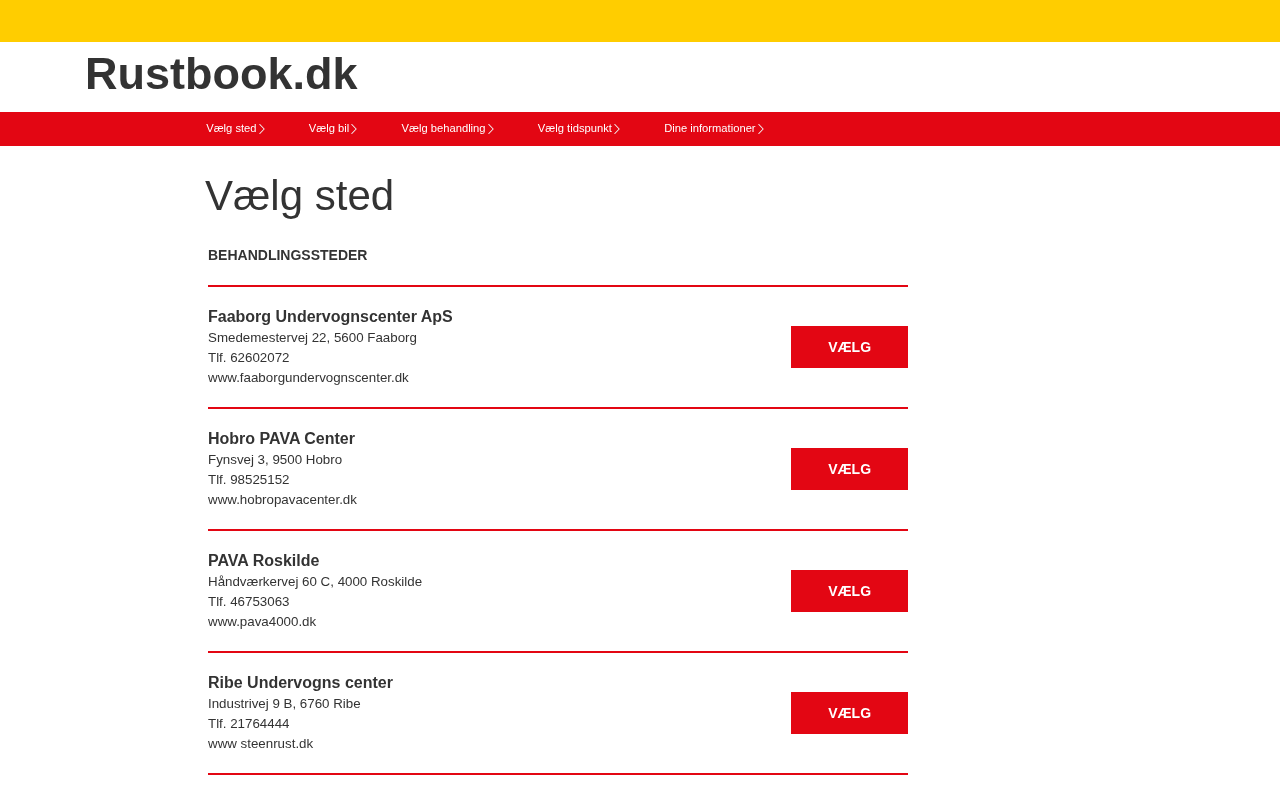Click the chevron beside Vælg tidspunkt
Viewport: 1280px width, 800px height.
pos(617,129)
